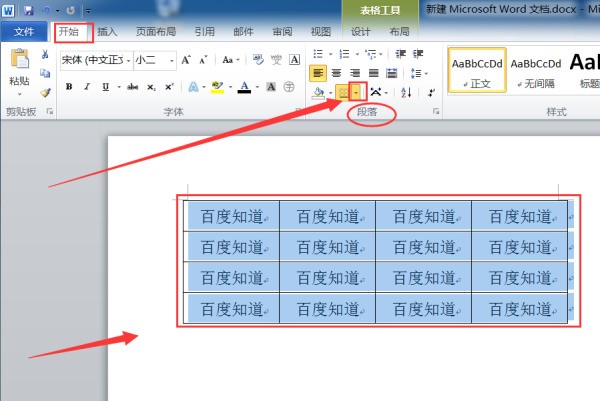600x401 pixels.
Task: Undo the last action
Action: [46, 10]
